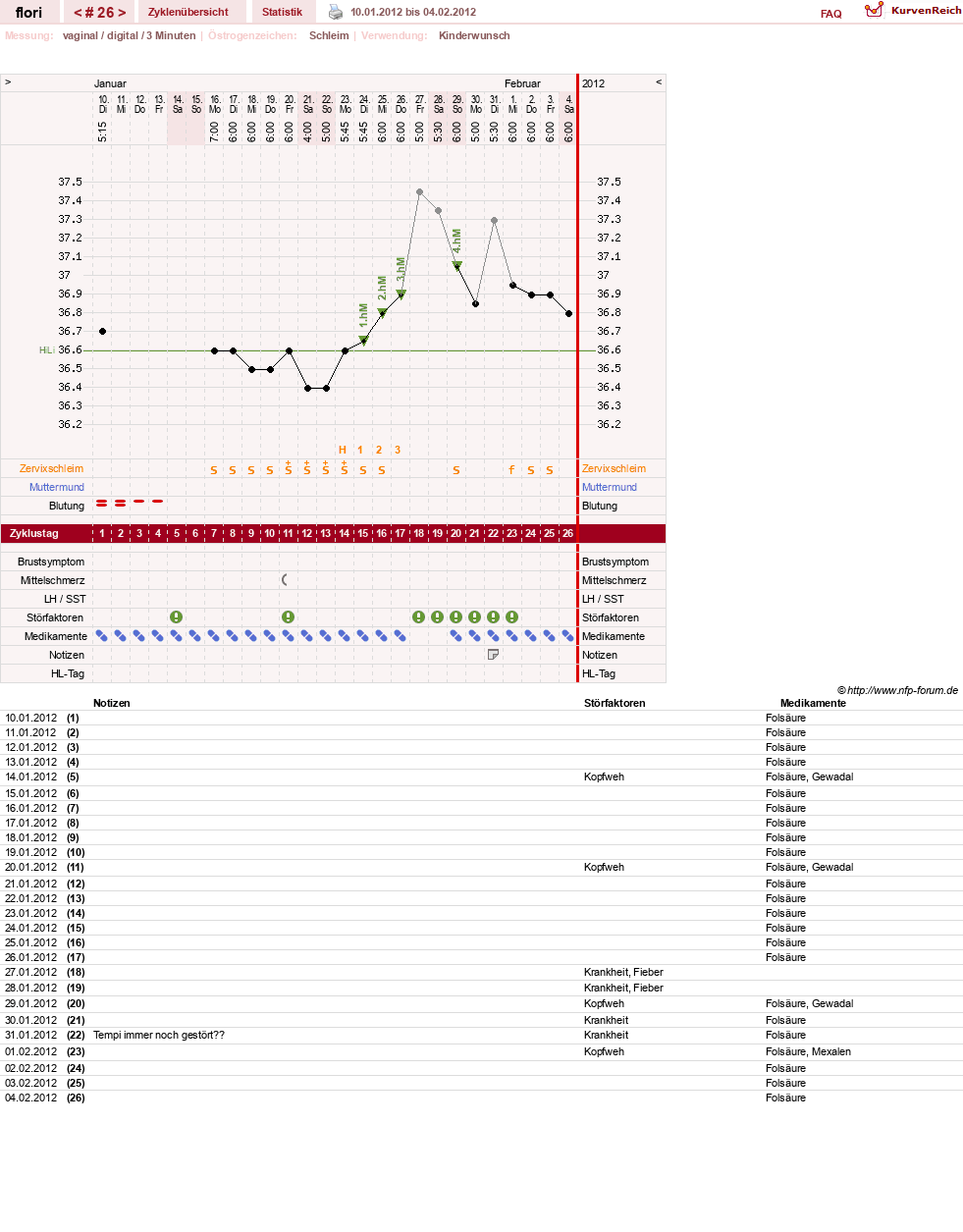Click the Zervixschleim 'f' entry on day 23
The image size is (963, 1232).
(512, 470)
